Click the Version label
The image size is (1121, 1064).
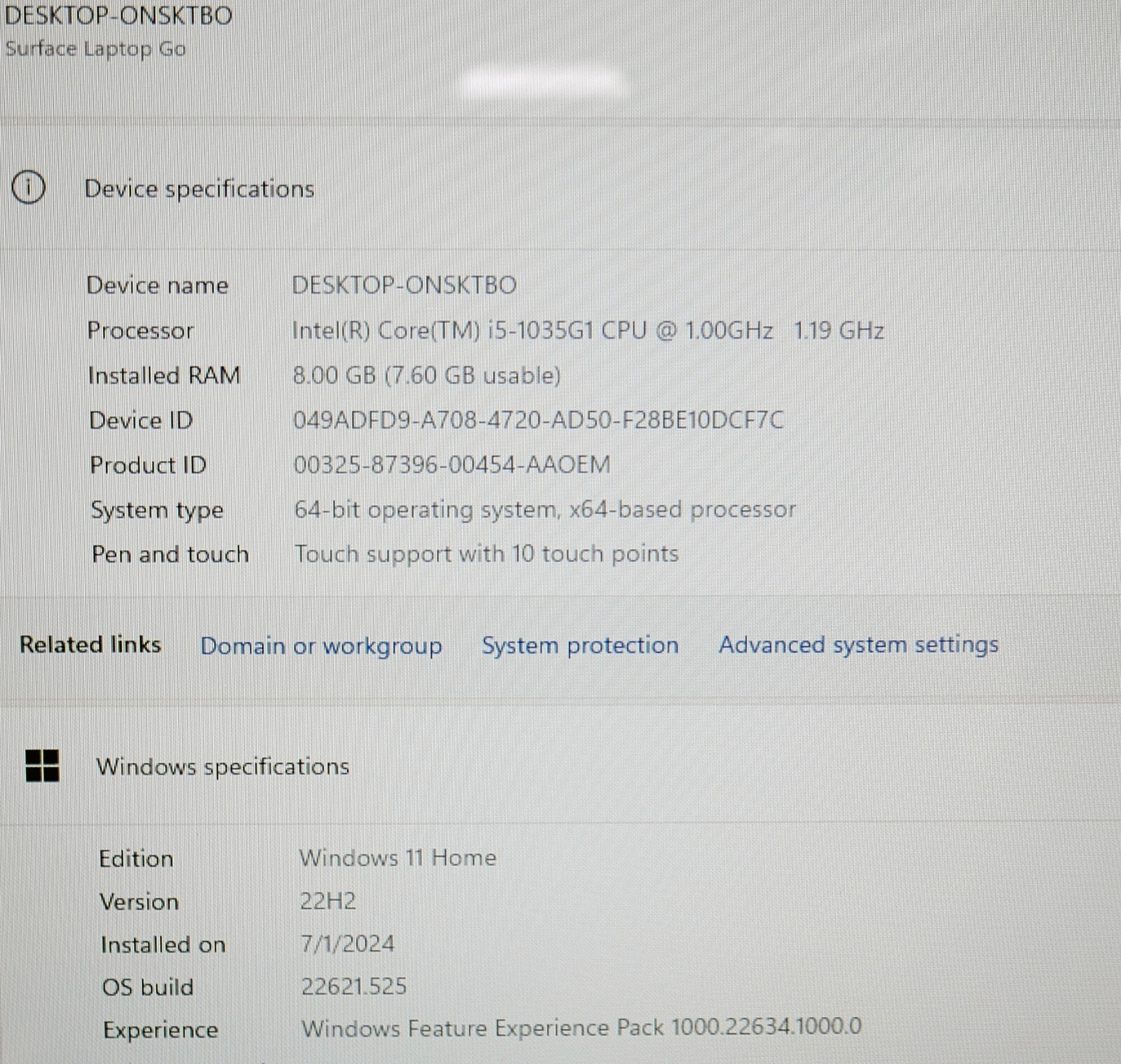coord(139,902)
